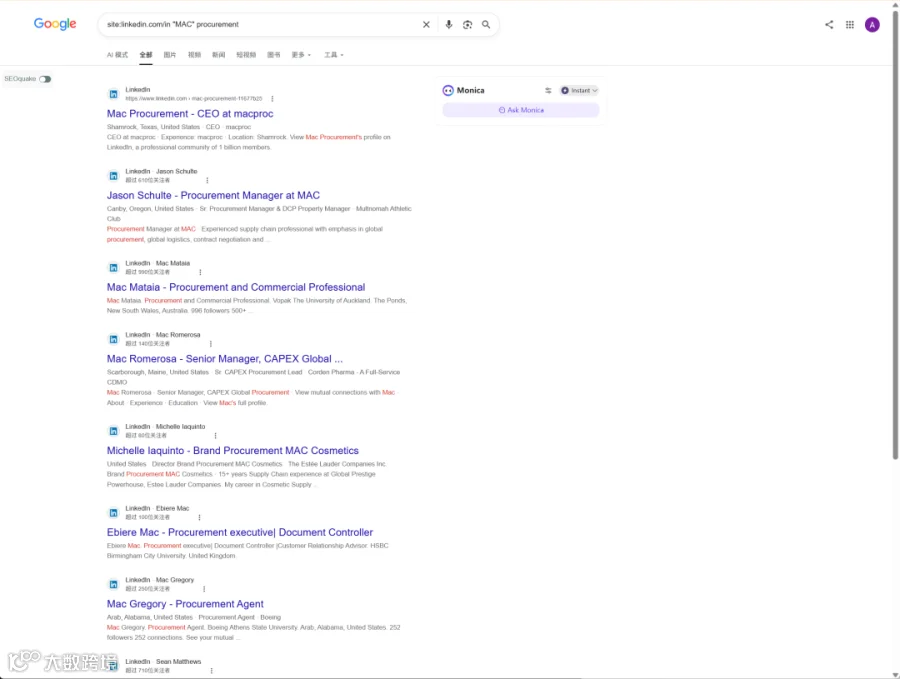Open Google Lens image search icon
900x679 pixels.
pos(467,25)
